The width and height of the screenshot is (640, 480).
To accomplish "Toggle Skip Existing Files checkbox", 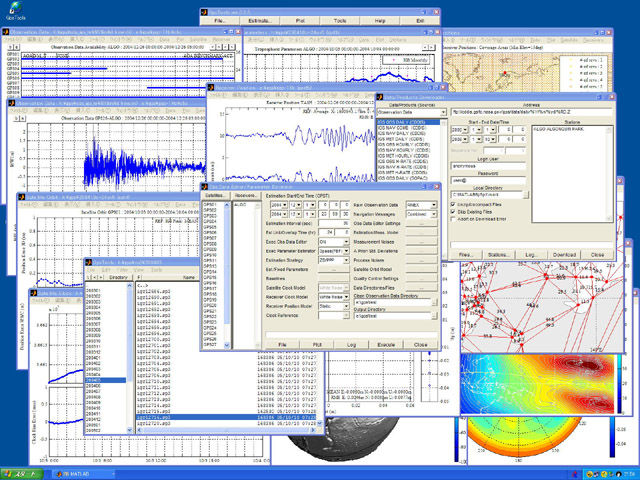I will 453,212.
